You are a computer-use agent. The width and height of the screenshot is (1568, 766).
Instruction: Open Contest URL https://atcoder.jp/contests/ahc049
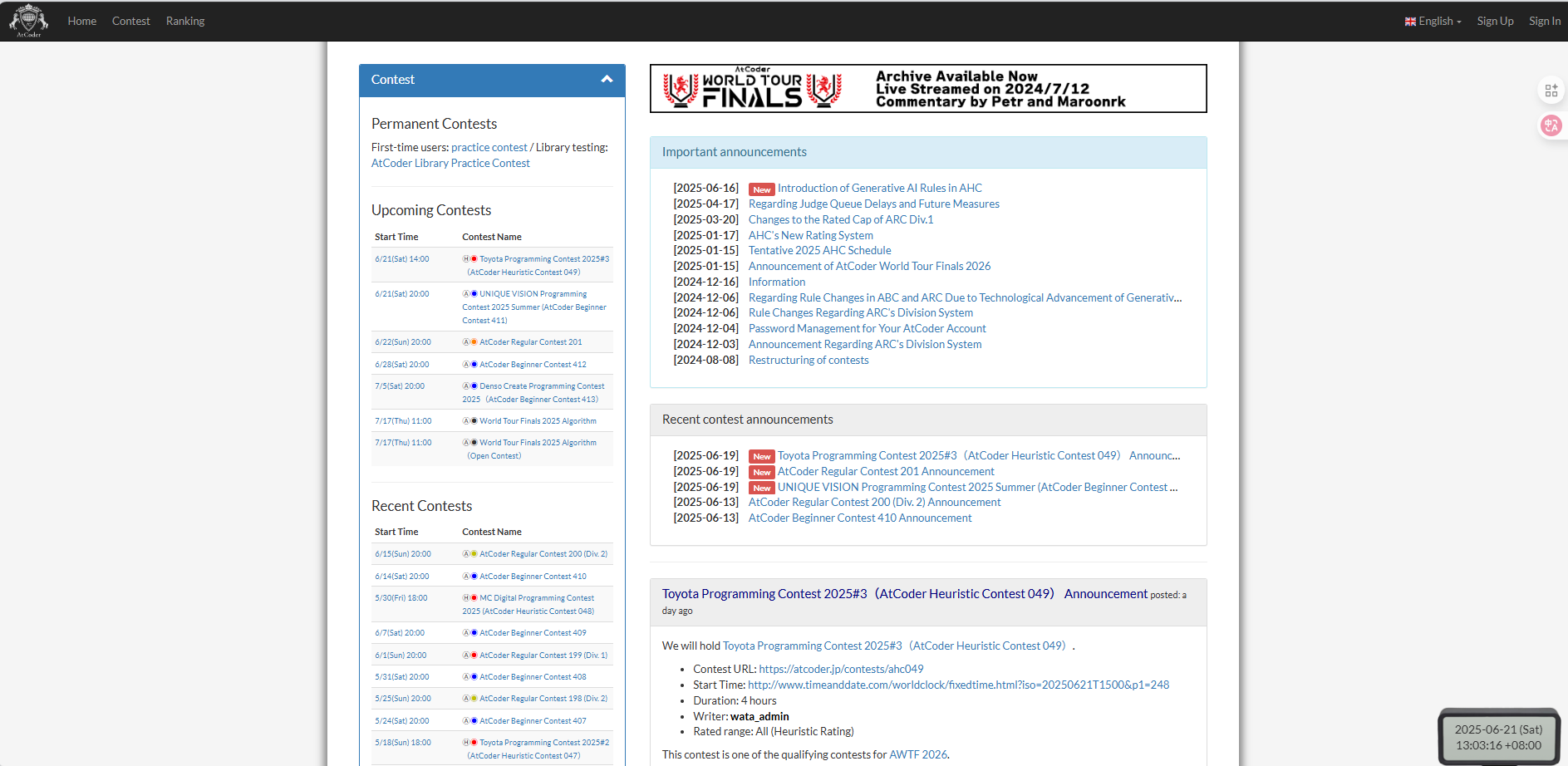841,670
